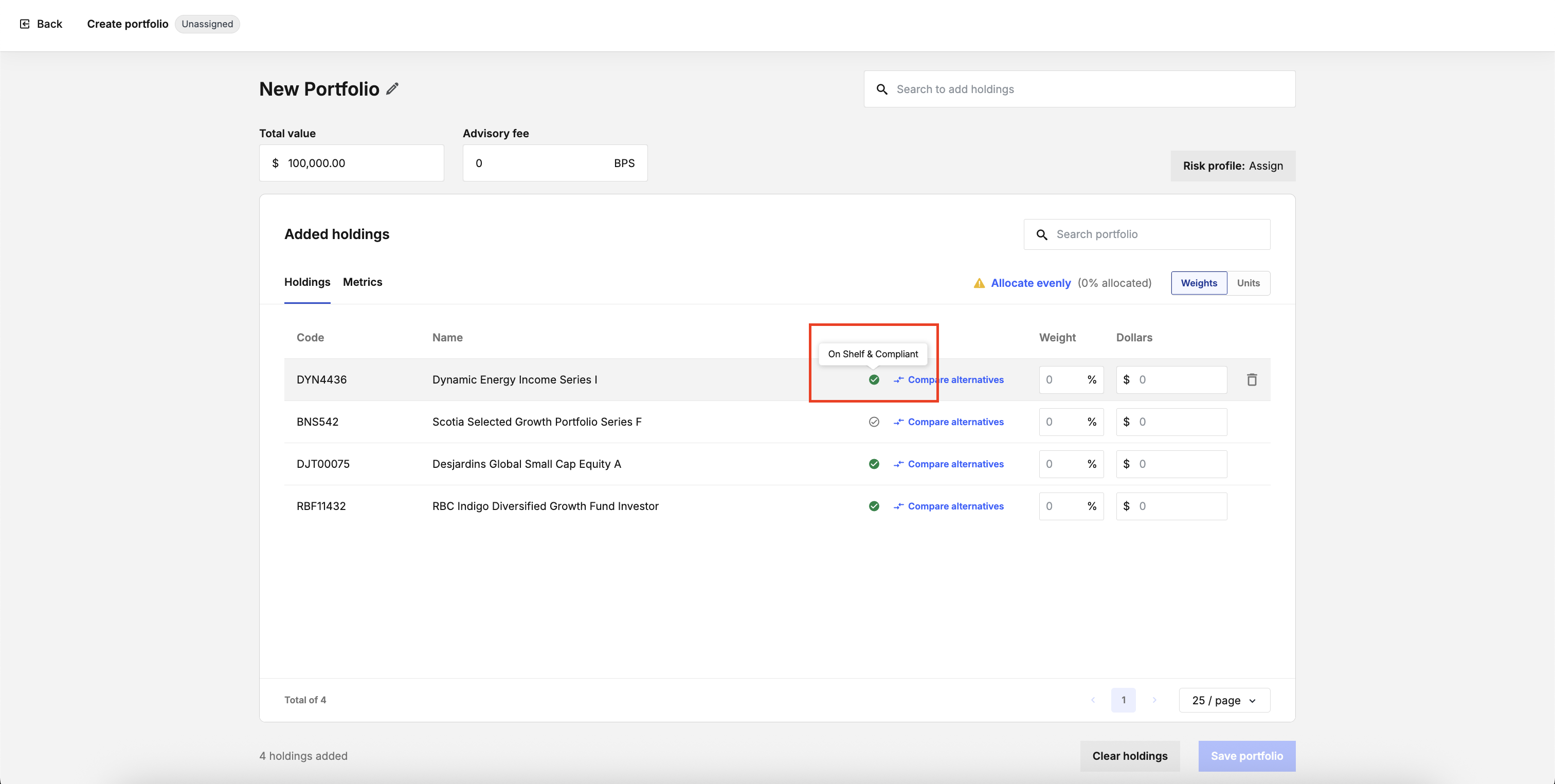Go to the next page arrow
The width and height of the screenshot is (1555, 784).
[x=1154, y=700]
